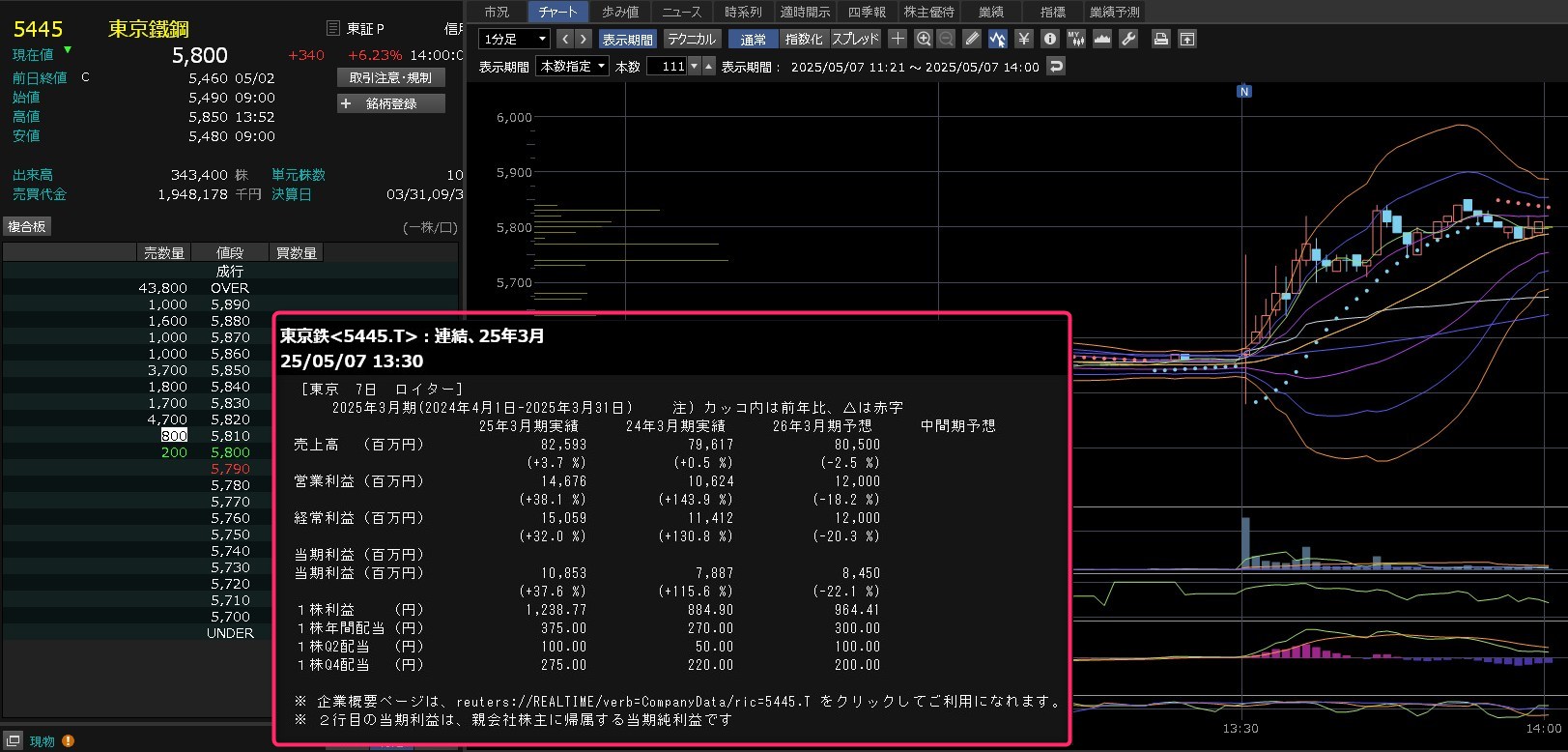The width and height of the screenshot is (1568, 752).
Task: Increase bar count with up arrow
Action: 709,67
